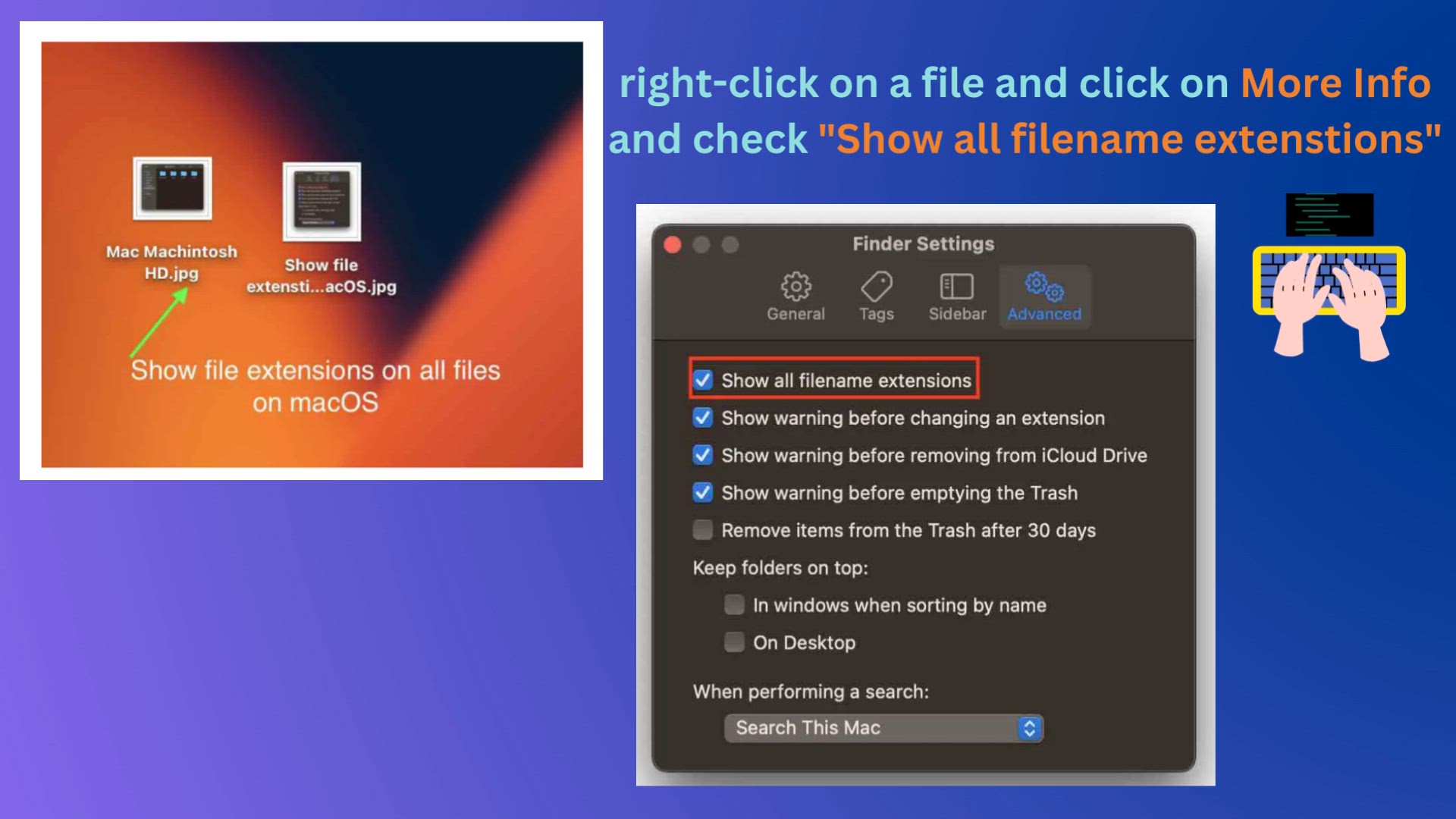
Task: Click the Mac Machintosh HD.jpg filename label
Action: point(171,262)
